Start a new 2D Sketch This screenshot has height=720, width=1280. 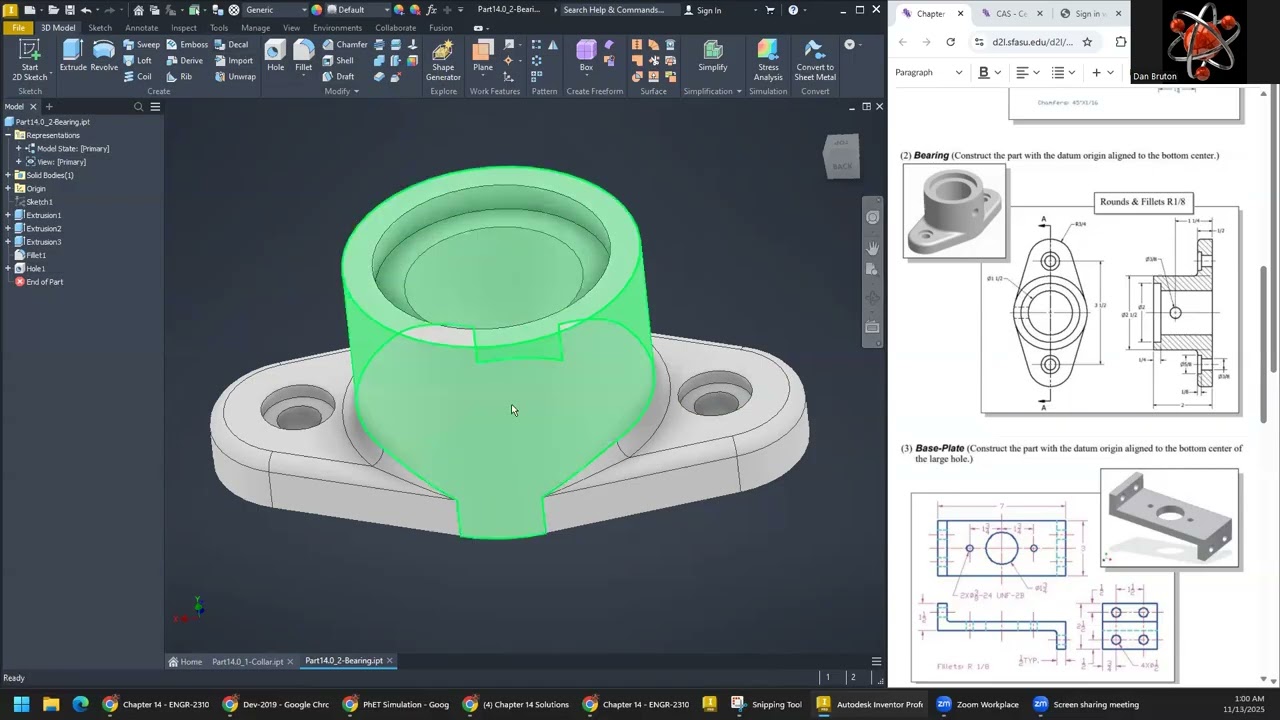29,60
